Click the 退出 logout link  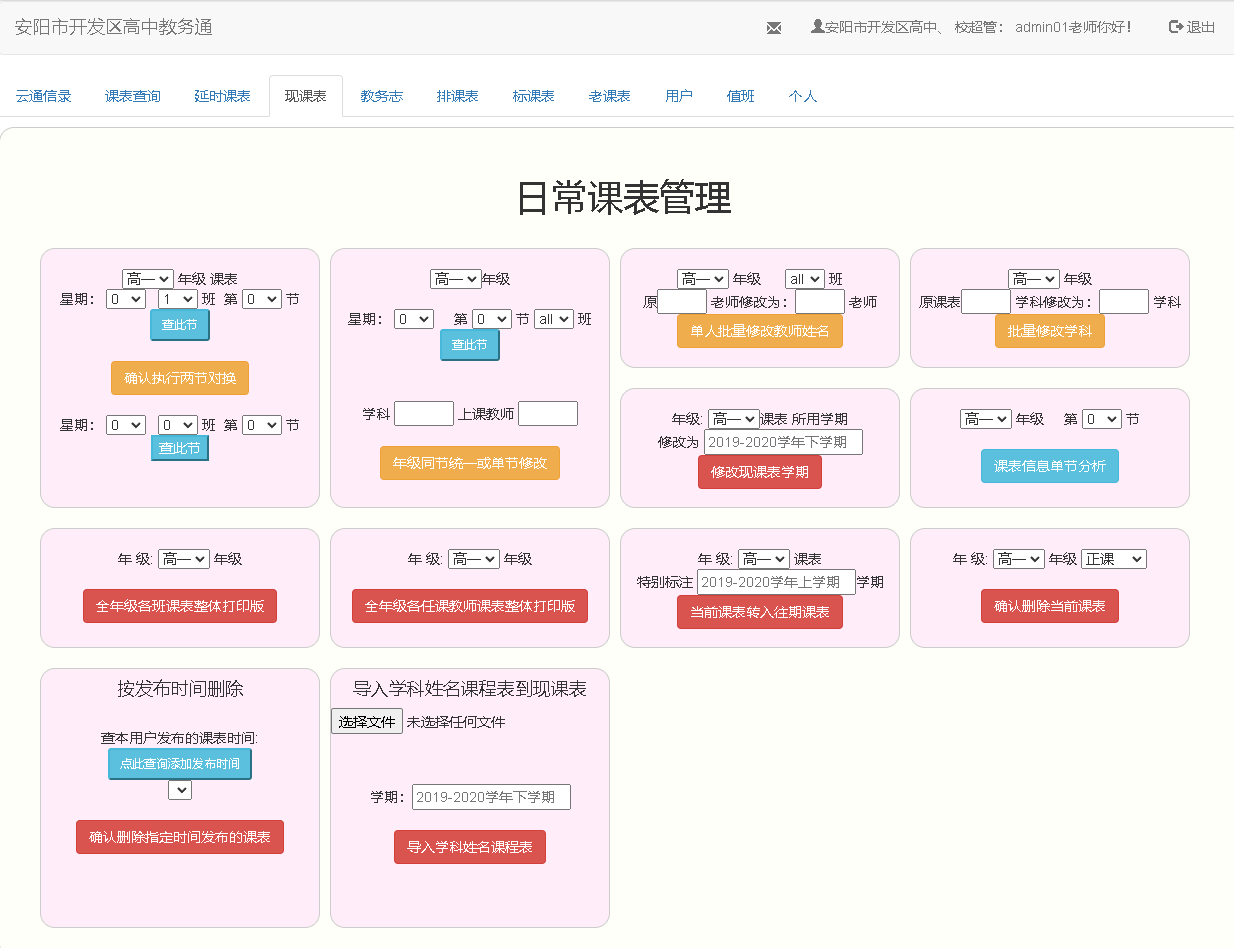coord(1192,27)
